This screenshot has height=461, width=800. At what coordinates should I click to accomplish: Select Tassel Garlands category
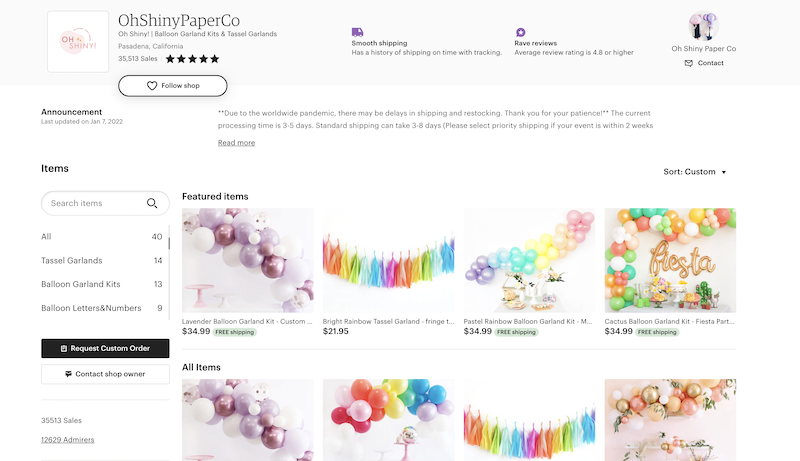click(71, 260)
